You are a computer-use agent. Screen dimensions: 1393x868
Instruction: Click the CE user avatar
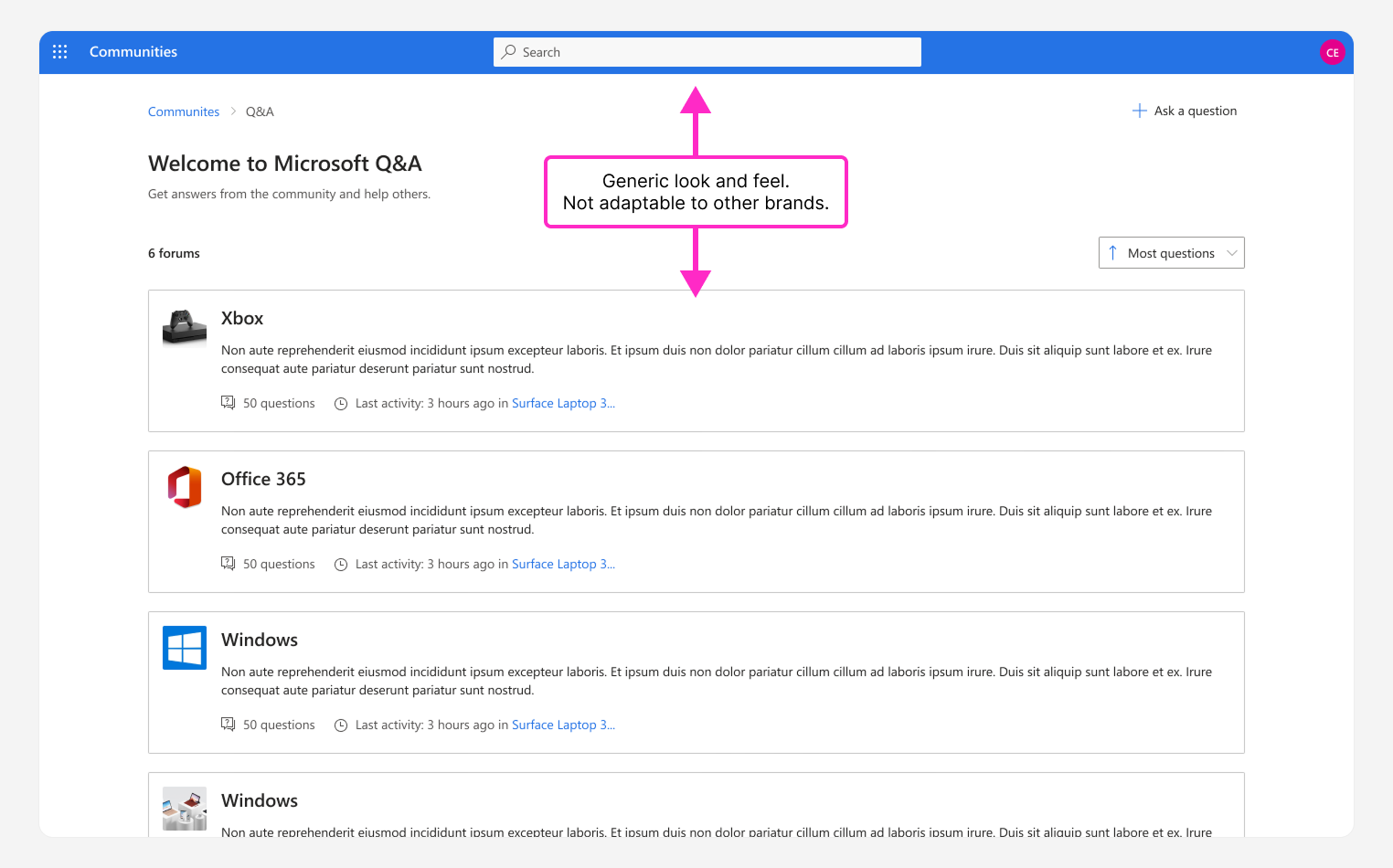[1332, 52]
